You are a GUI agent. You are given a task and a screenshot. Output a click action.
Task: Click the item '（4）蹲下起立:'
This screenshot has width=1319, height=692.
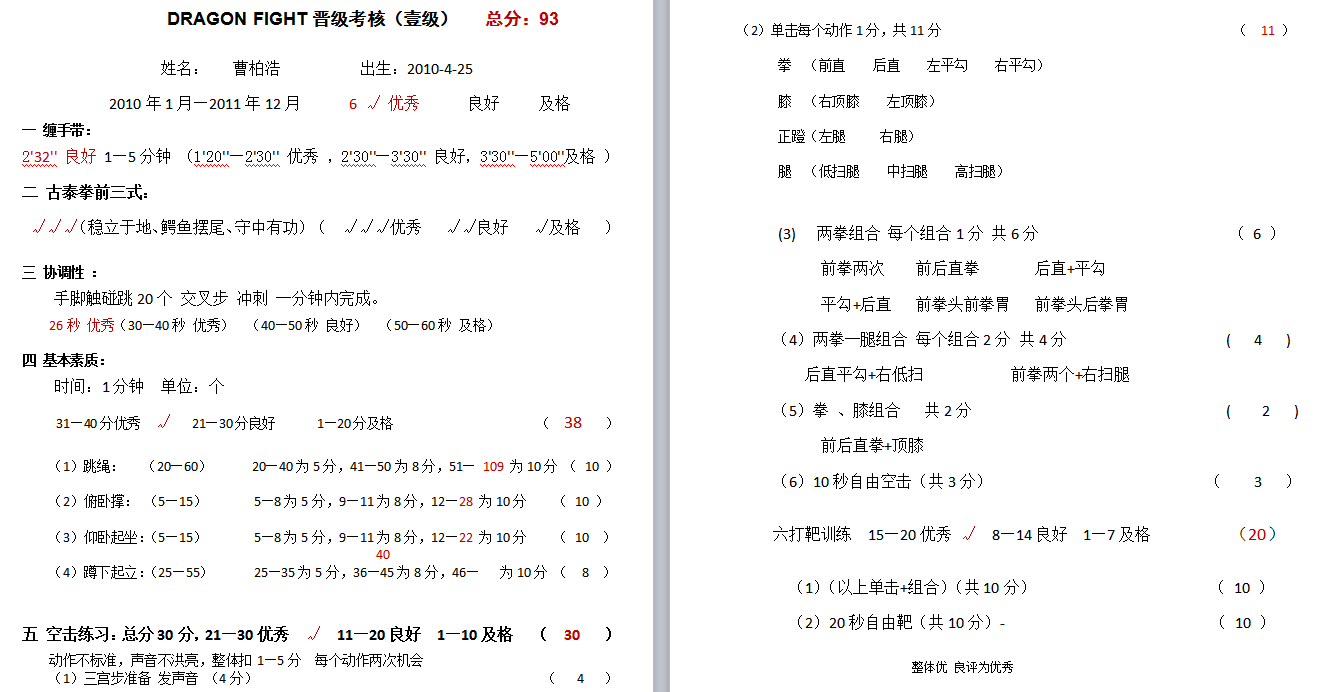click(98, 572)
